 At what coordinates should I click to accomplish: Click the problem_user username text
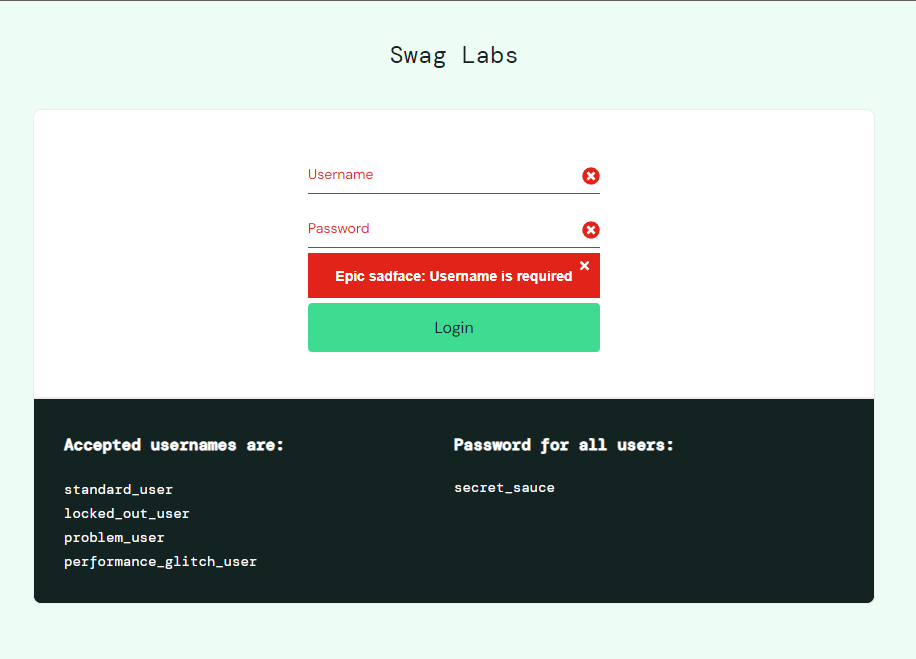[x=114, y=538]
